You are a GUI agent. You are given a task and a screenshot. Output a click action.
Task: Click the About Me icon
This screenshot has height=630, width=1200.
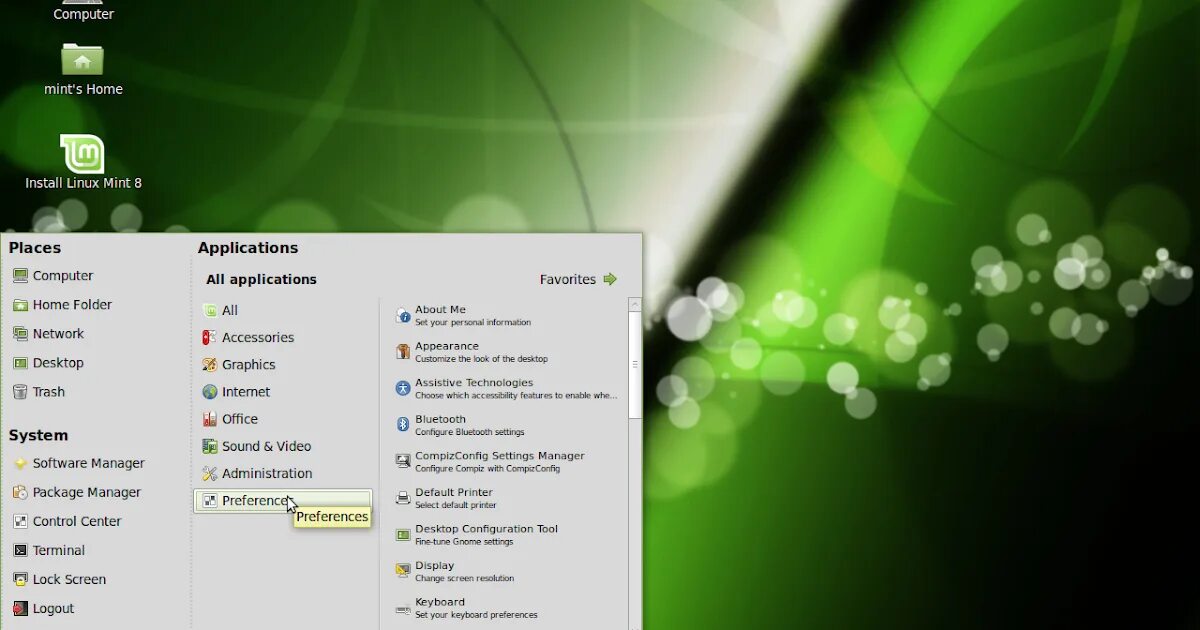pos(403,316)
